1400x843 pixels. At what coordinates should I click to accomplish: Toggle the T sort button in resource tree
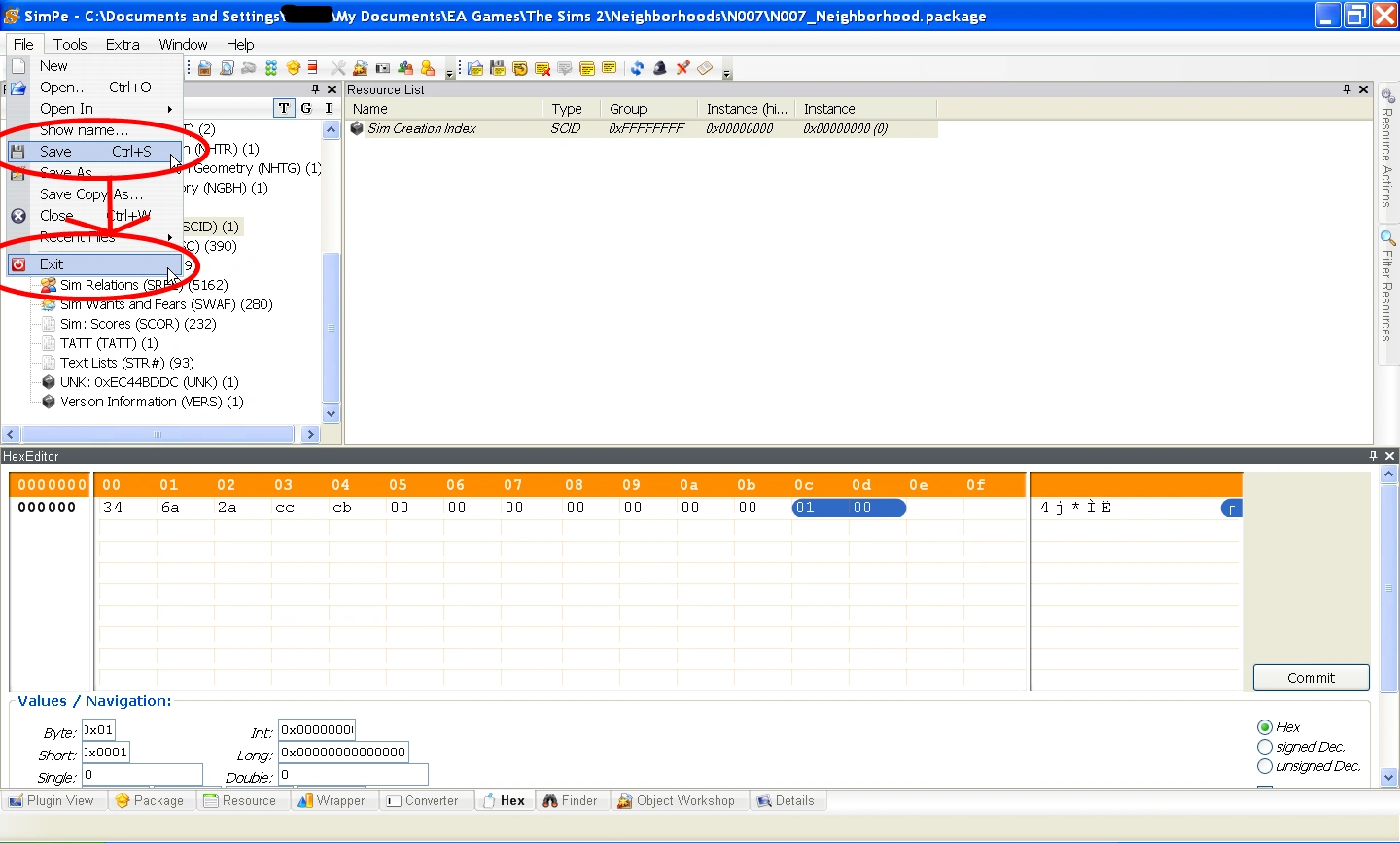284,108
